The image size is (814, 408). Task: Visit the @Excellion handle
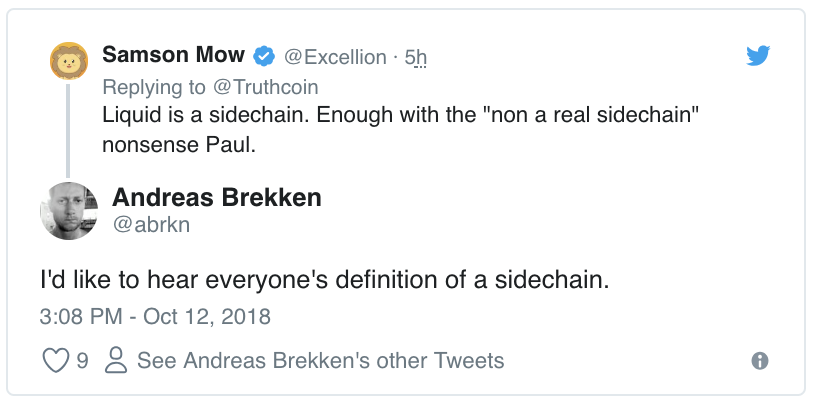(x=336, y=57)
